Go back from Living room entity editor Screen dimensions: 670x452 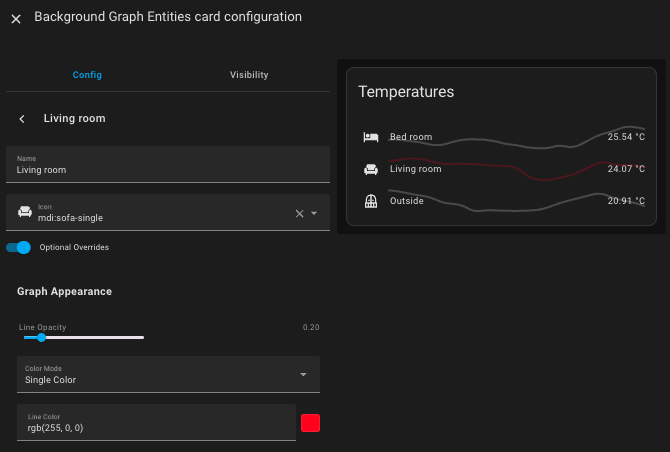(22, 119)
